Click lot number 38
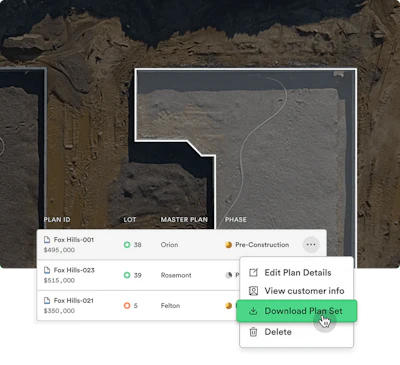This screenshot has width=400, height=365. pyautogui.click(x=138, y=245)
